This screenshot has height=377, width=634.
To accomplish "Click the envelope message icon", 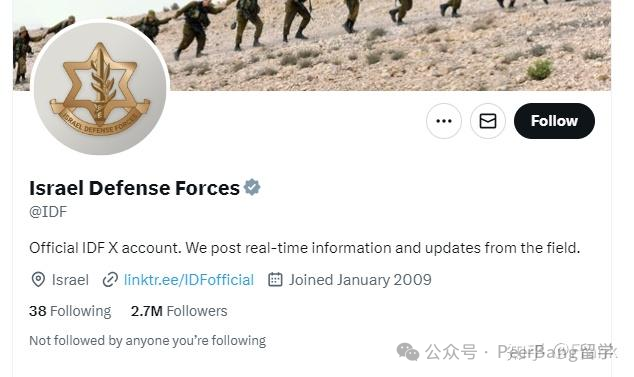I will point(488,121).
